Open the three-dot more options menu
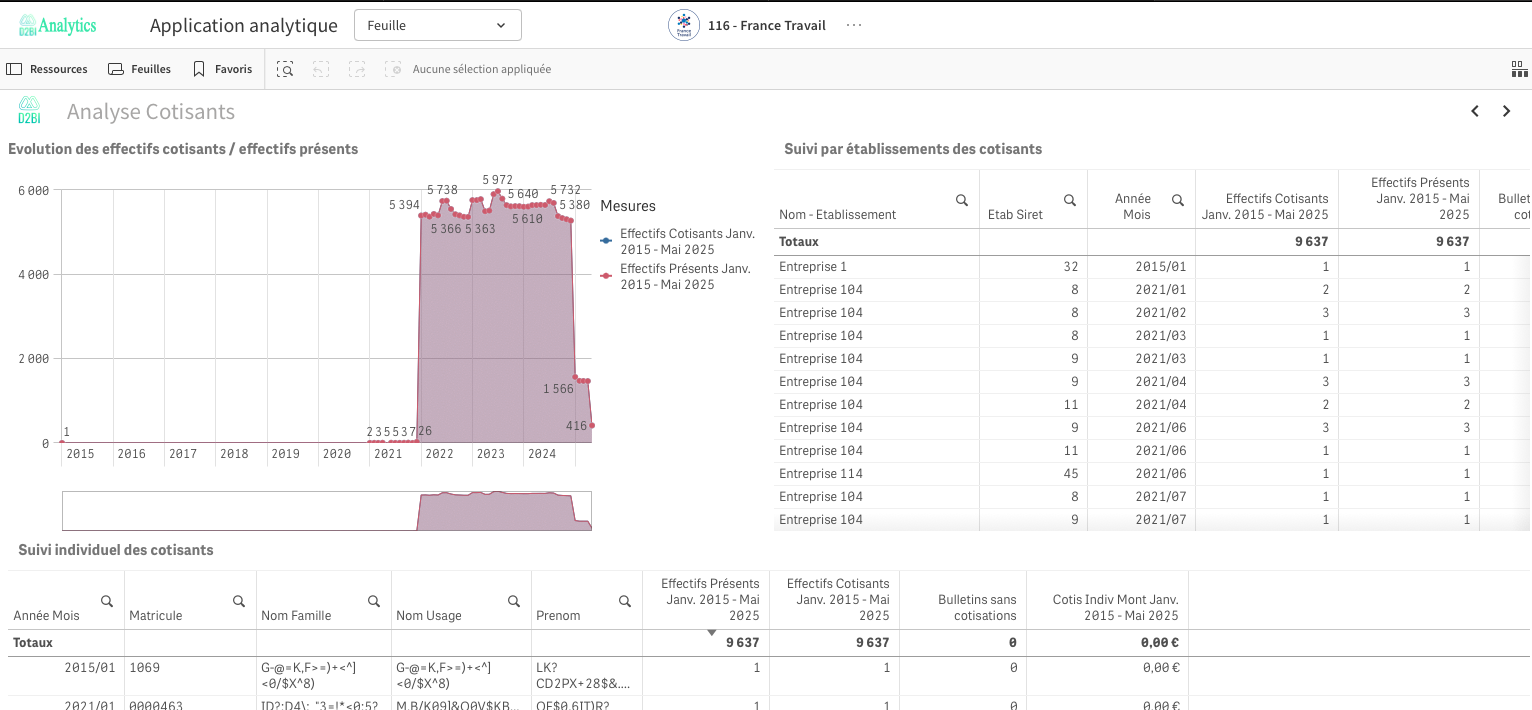Viewport: 1532px width, 710px height. point(853,25)
